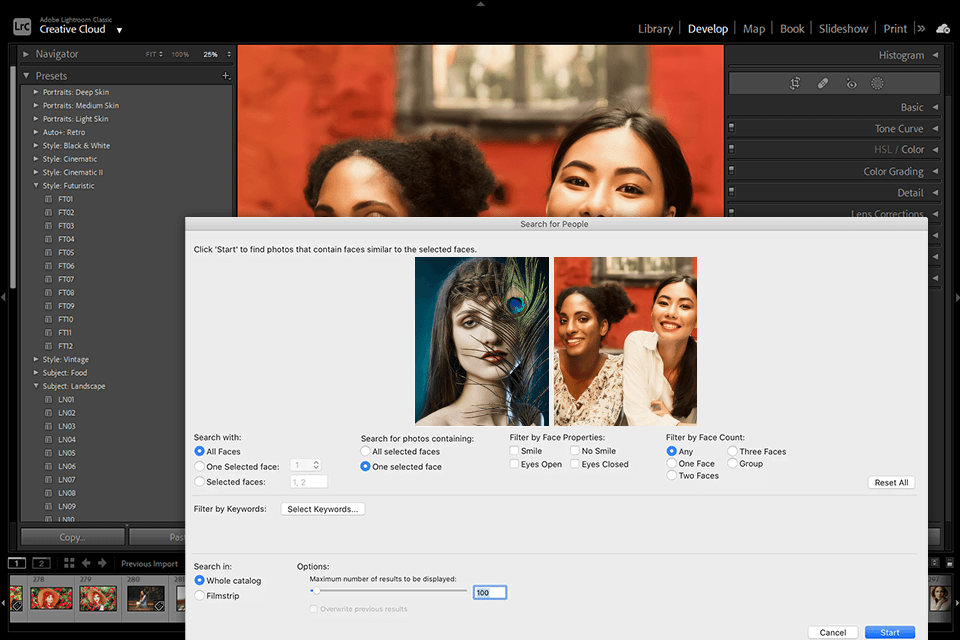Screen dimensions: 960x640
Task: Select filmstrip thumbnail number 280
Action: pos(146,598)
